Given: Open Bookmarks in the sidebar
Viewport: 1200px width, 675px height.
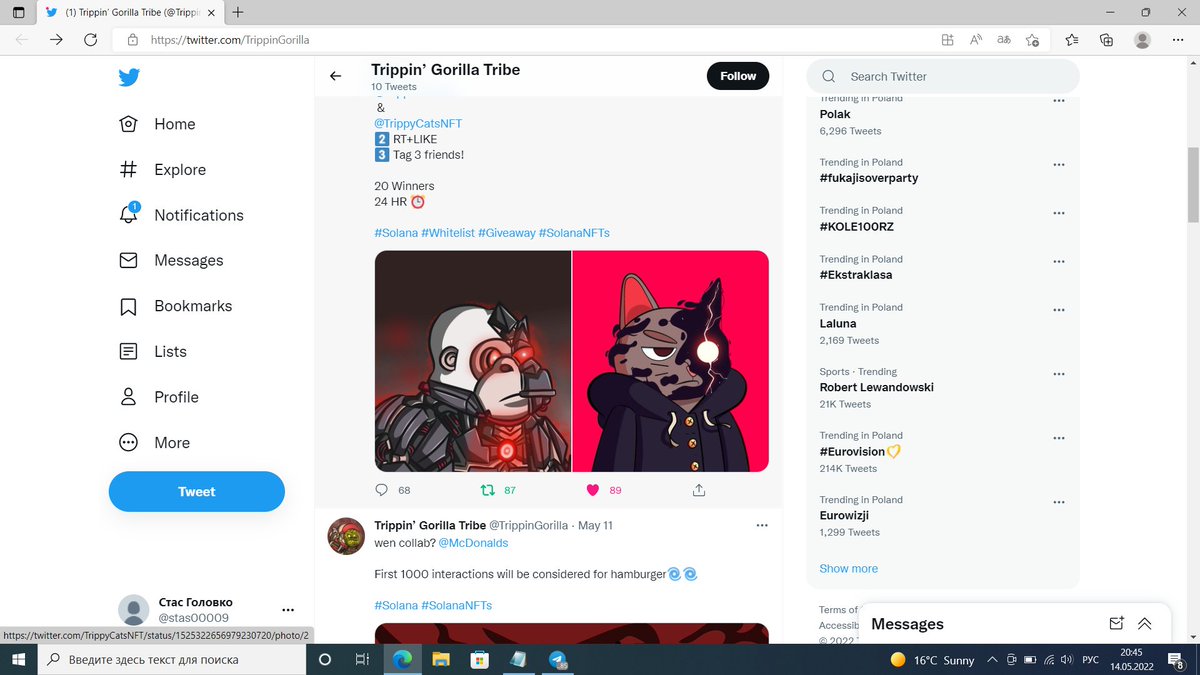Looking at the screenshot, I should pyautogui.click(x=175, y=306).
